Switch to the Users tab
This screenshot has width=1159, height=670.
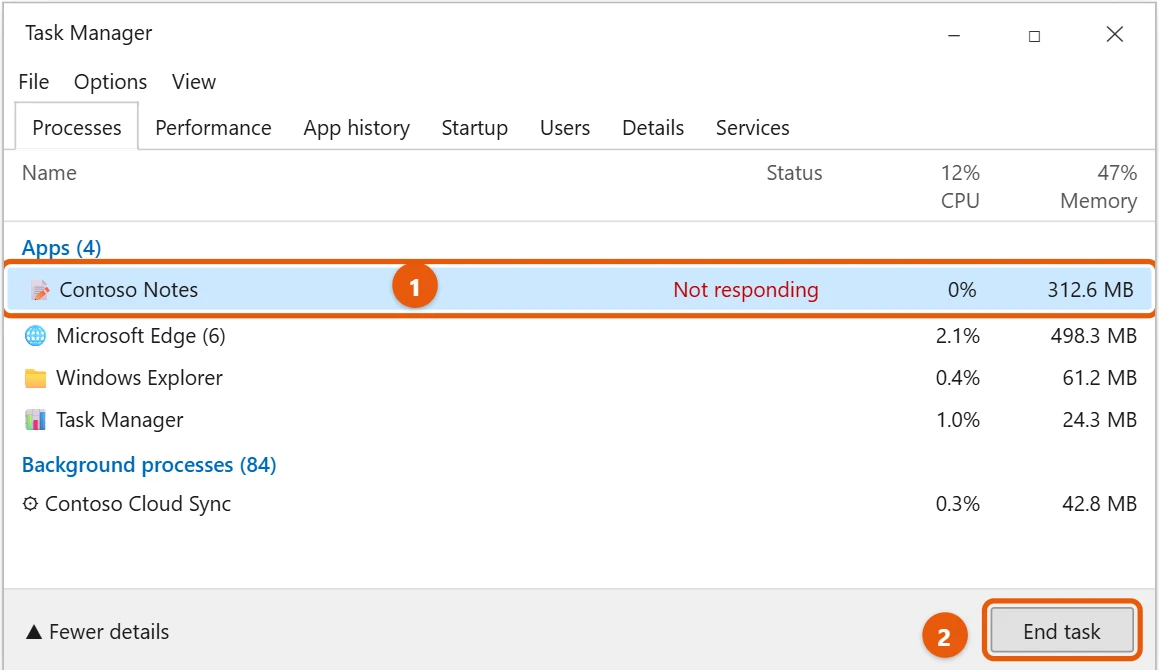pos(565,127)
